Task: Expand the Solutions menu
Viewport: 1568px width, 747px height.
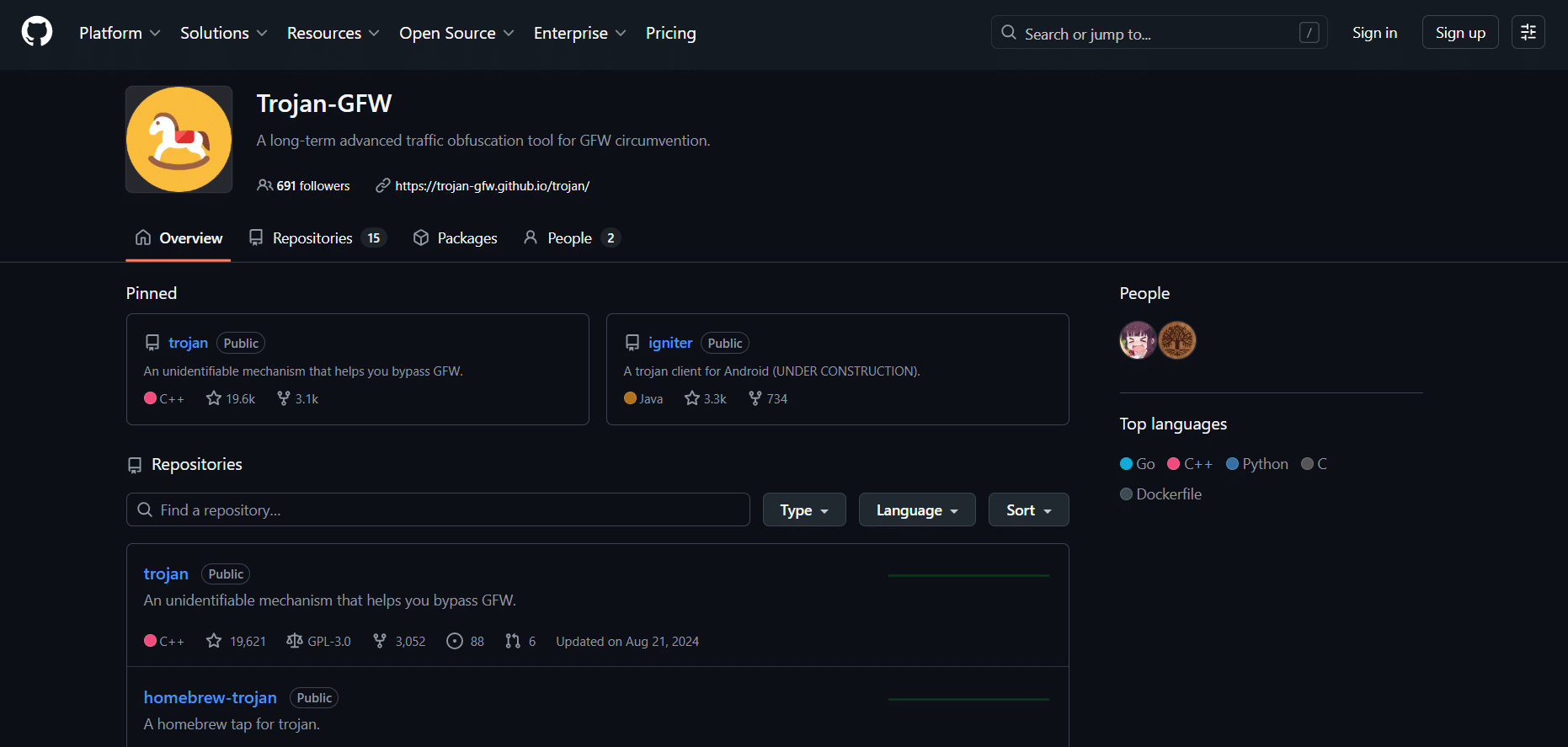Action: [x=224, y=33]
